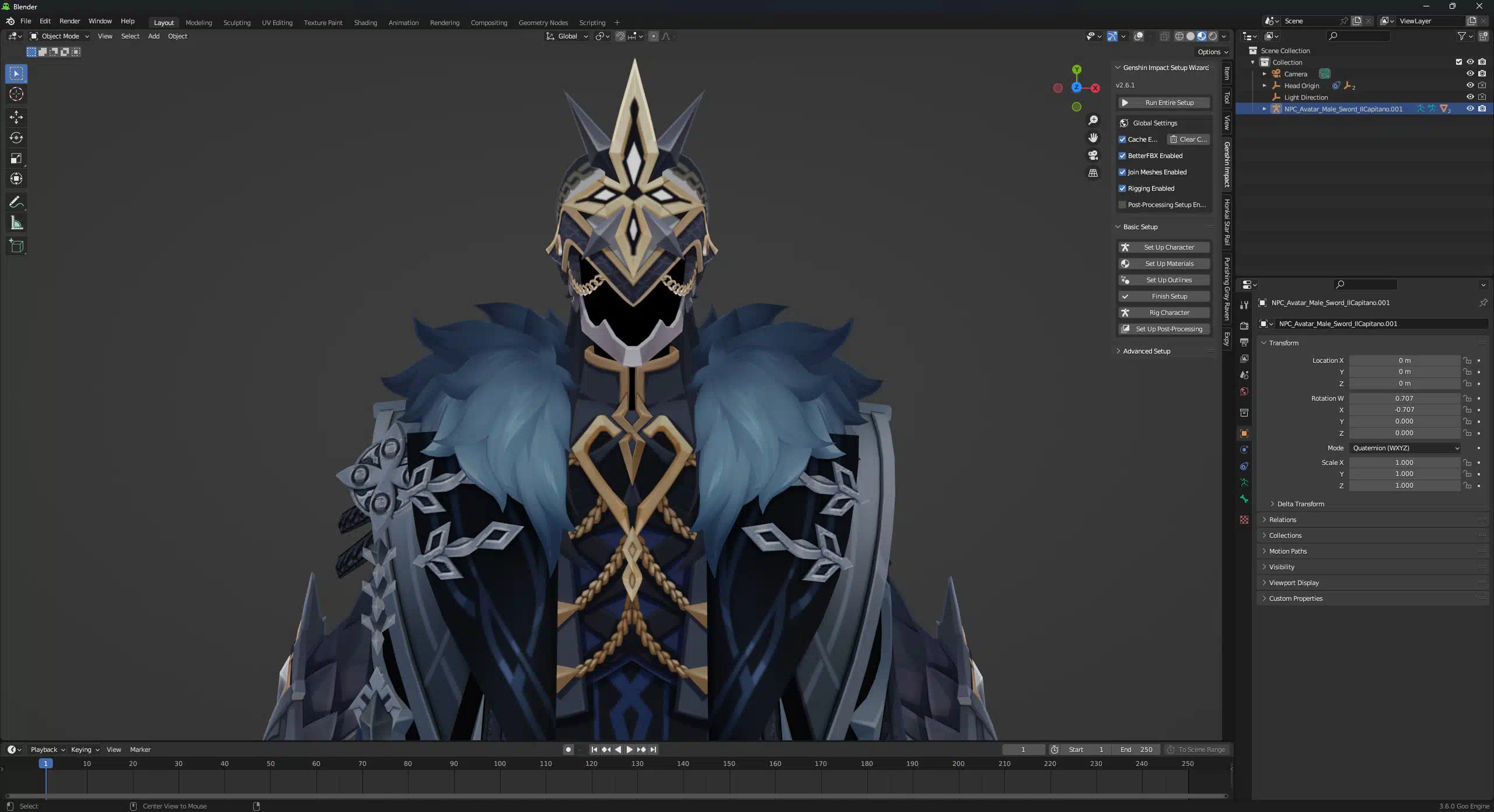1494x812 pixels.
Task: Adjust Location X value field
Action: [x=1404, y=360]
